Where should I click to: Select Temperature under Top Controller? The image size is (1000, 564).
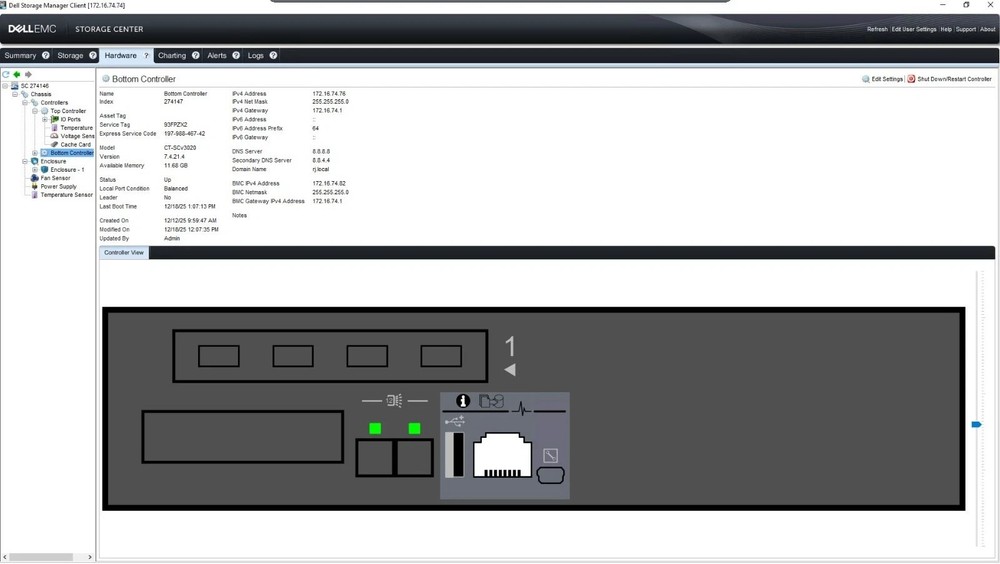77,128
